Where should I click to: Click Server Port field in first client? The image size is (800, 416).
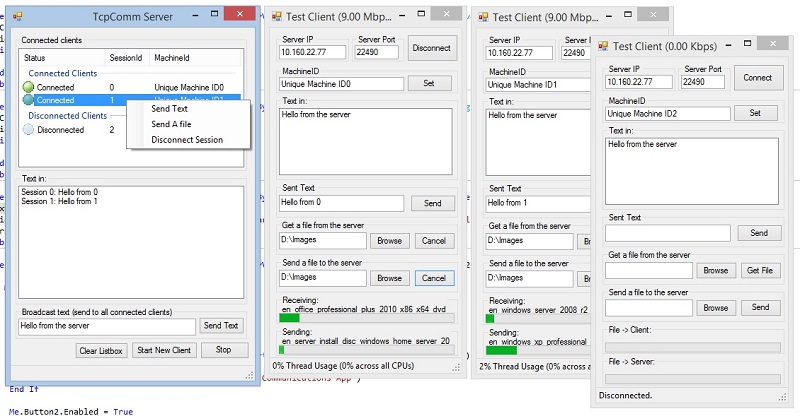(377, 52)
